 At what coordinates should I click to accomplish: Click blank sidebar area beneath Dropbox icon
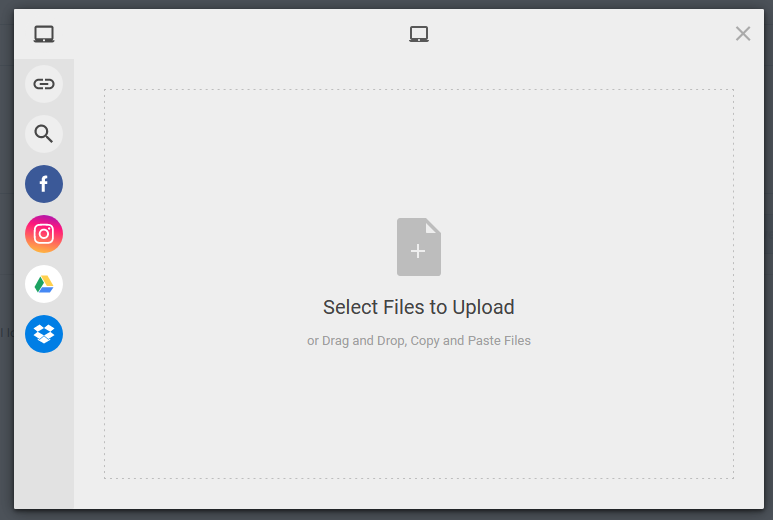point(44,430)
